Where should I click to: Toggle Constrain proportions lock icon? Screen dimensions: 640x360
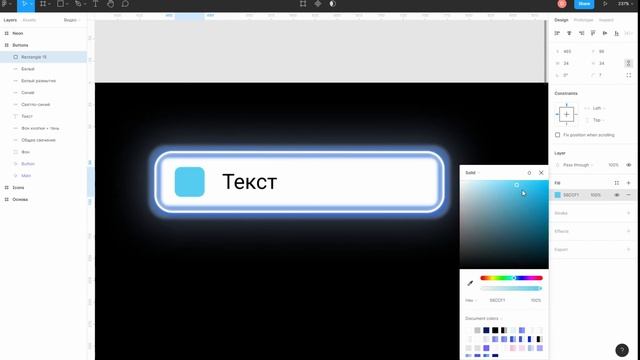click(x=629, y=63)
